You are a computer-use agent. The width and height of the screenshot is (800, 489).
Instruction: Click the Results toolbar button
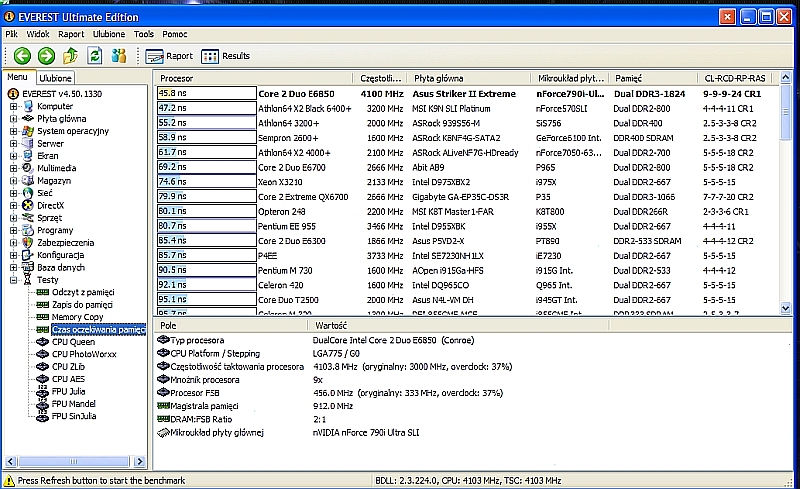pyautogui.click(x=226, y=56)
